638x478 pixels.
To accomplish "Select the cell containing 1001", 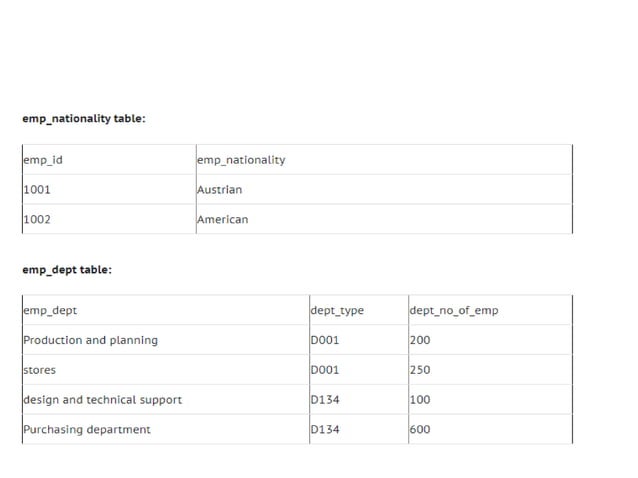I will pos(37,190).
